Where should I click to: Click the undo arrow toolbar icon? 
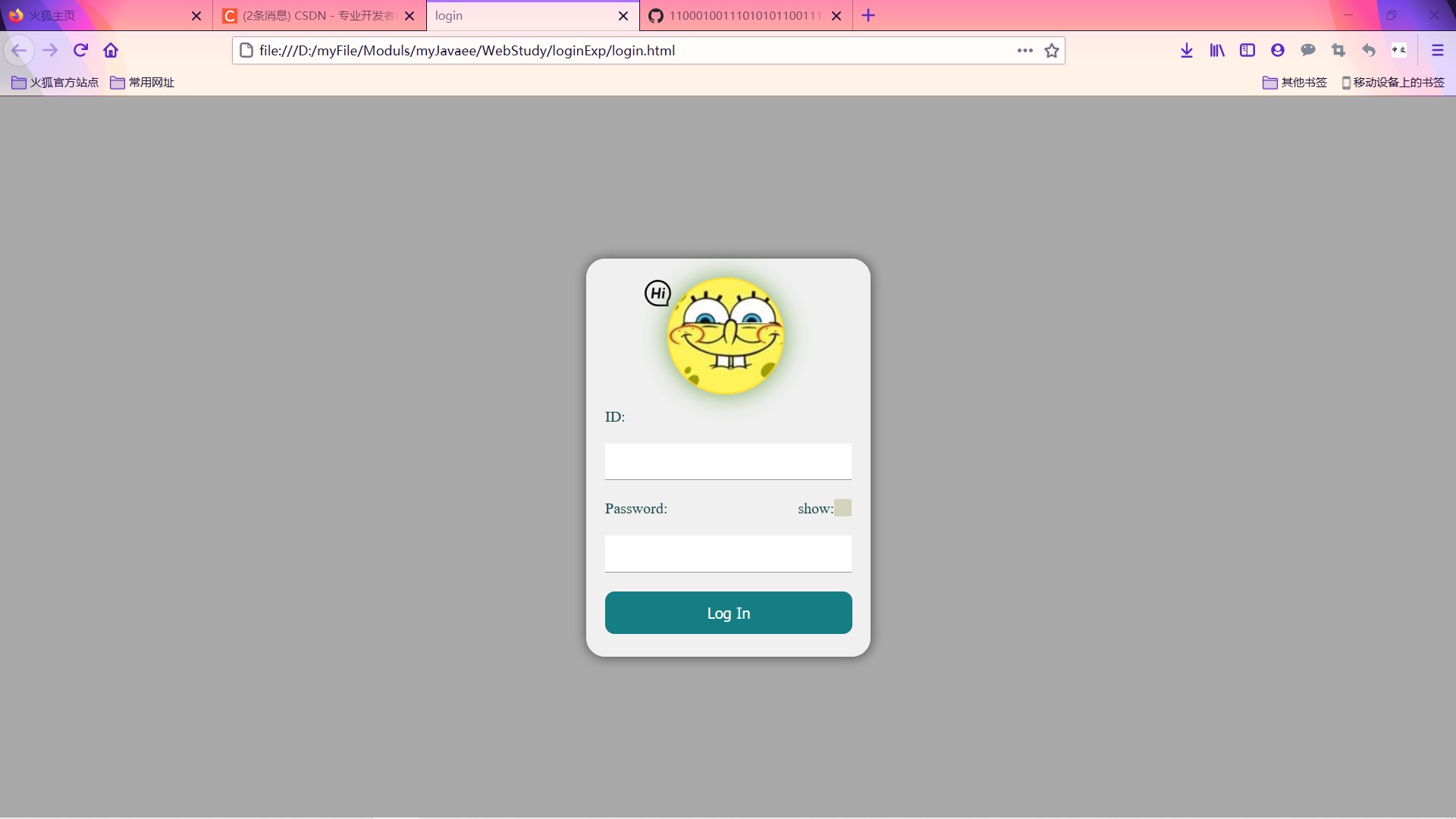point(1369,51)
